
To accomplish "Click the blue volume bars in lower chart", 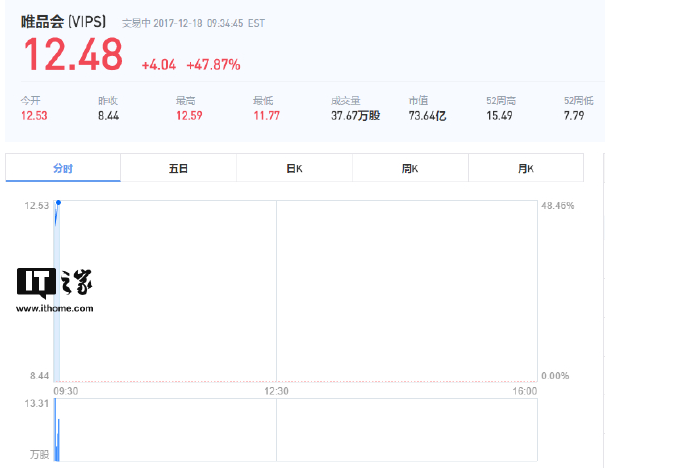I will tap(56, 430).
